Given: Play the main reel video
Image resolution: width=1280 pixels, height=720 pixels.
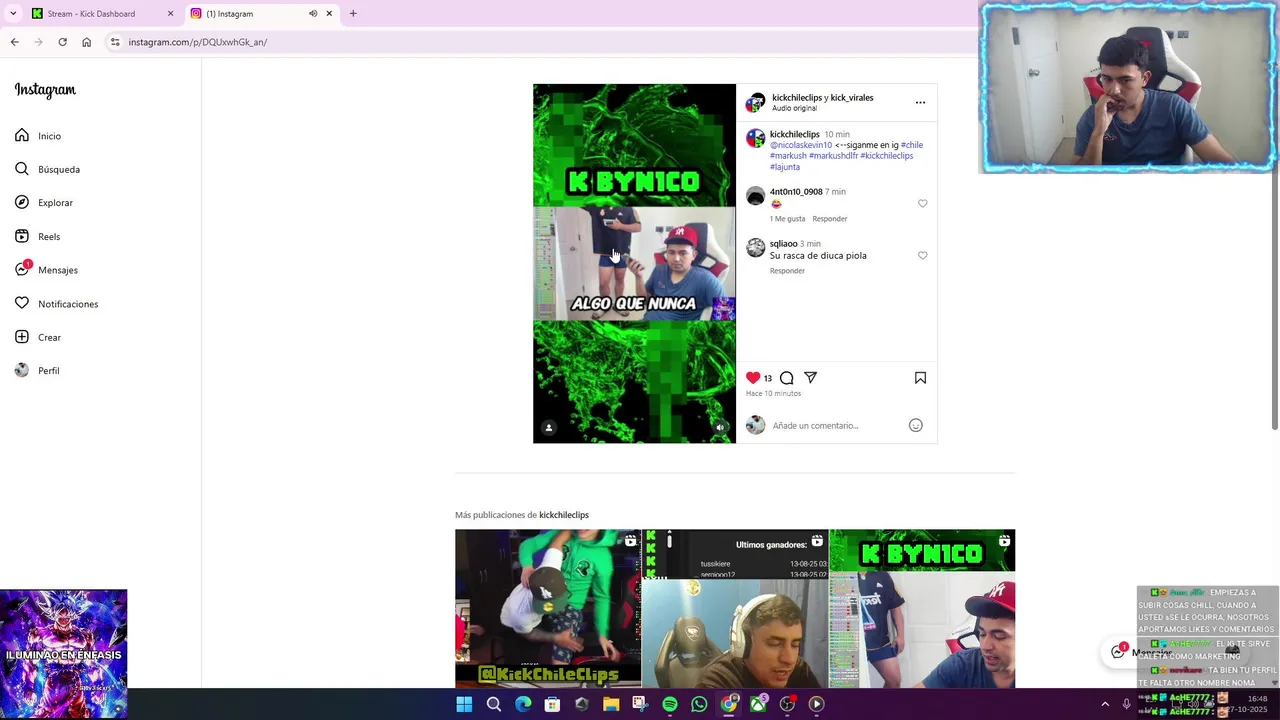Looking at the screenshot, I should click(634, 263).
